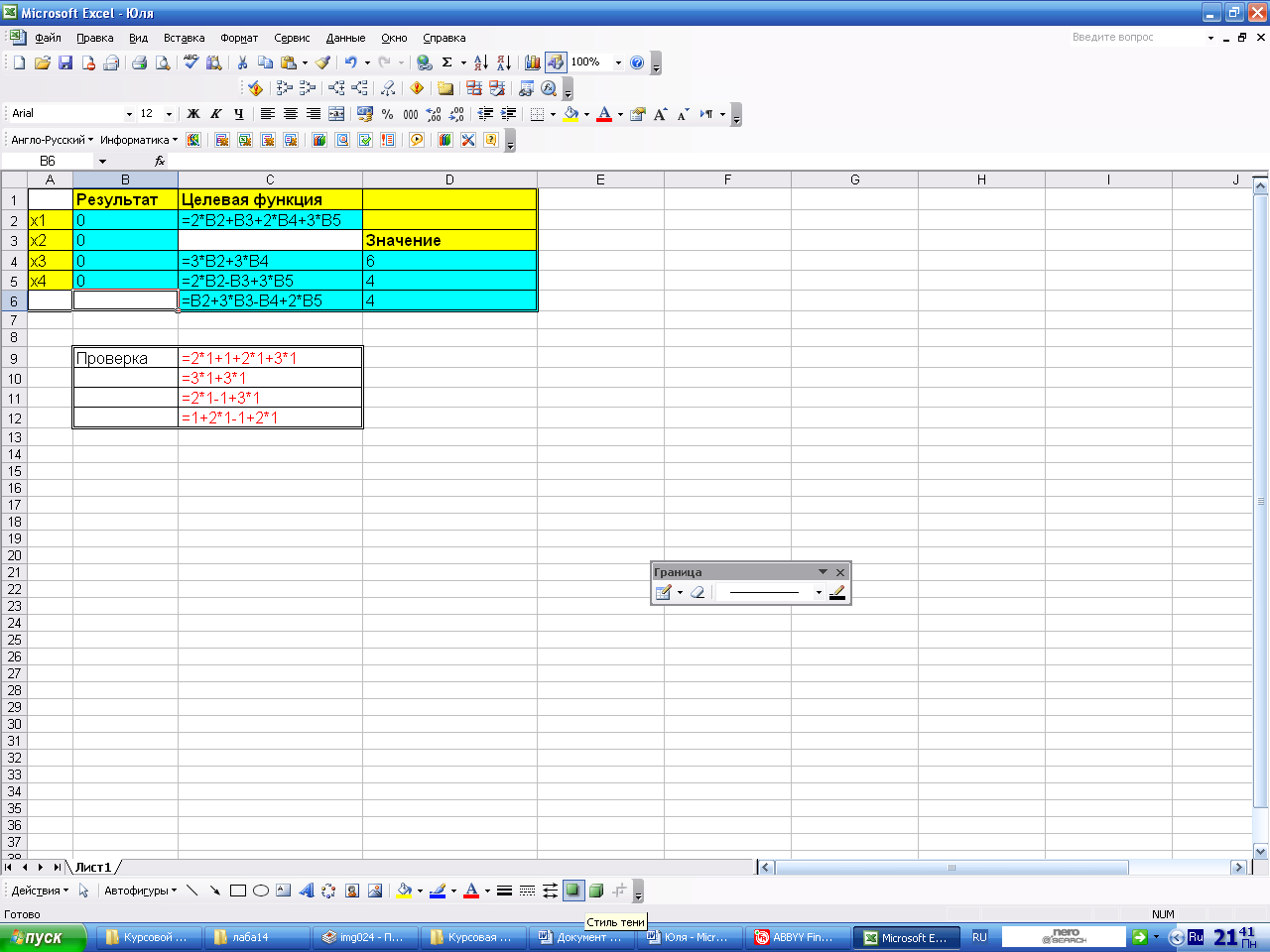
Task: Switch to the Лист1 sheet tab
Action: coord(94,867)
